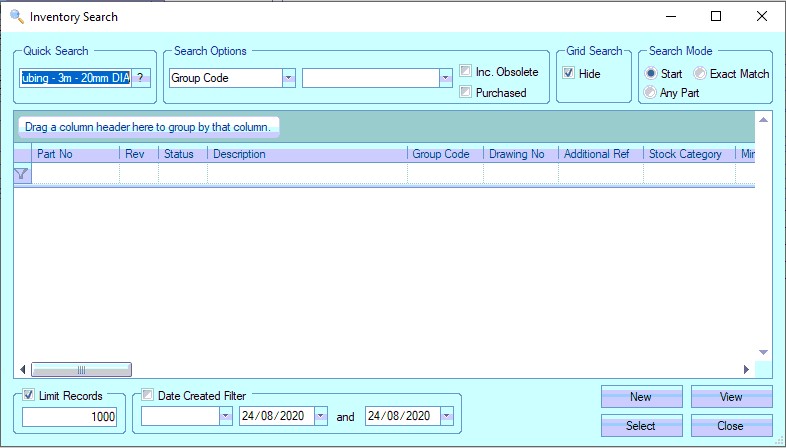This screenshot has height=448, width=786.
Task: Click the Select button
Action: (640, 426)
